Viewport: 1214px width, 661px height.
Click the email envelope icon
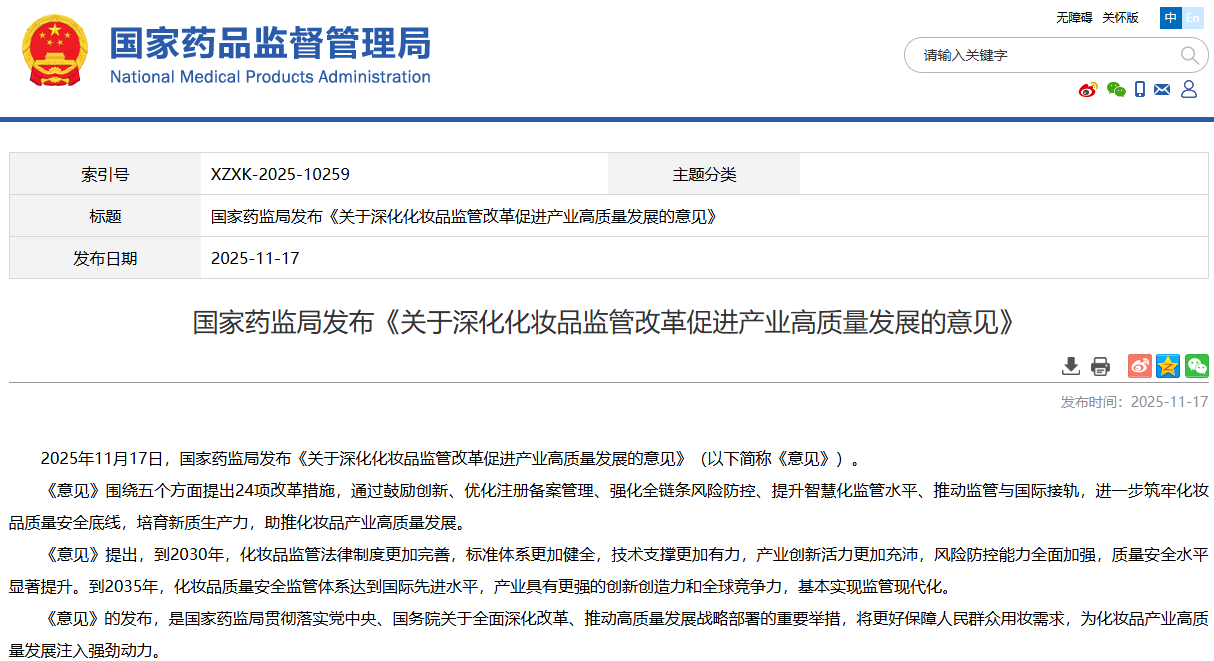click(1162, 90)
